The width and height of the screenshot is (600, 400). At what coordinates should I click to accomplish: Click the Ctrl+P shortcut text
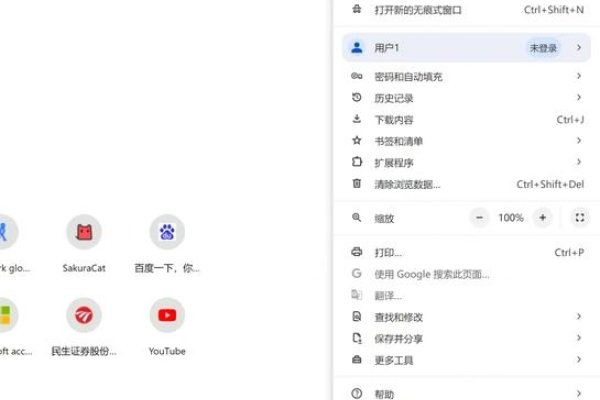(569, 252)
